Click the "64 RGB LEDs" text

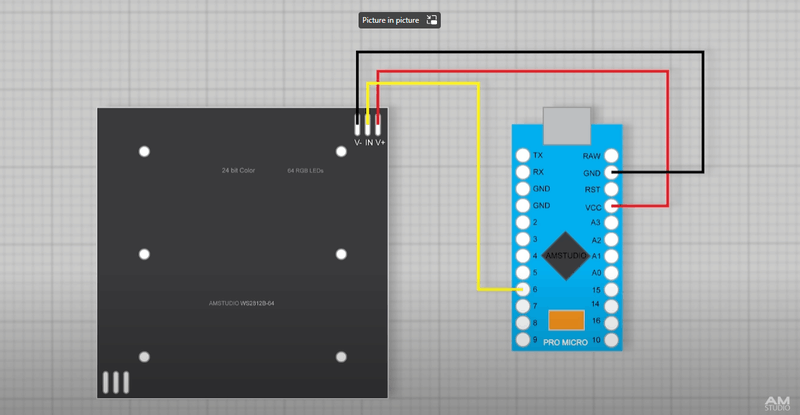(305, 170)
